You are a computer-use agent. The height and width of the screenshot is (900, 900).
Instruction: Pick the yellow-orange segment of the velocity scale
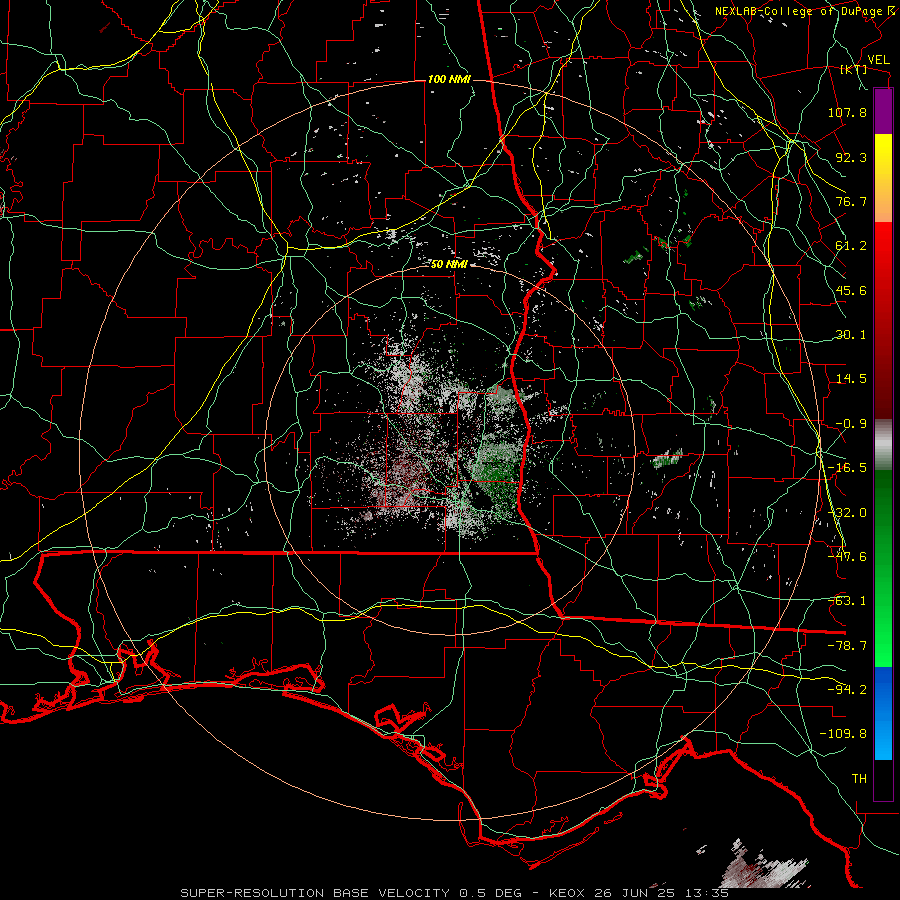[x=883, y=178]
